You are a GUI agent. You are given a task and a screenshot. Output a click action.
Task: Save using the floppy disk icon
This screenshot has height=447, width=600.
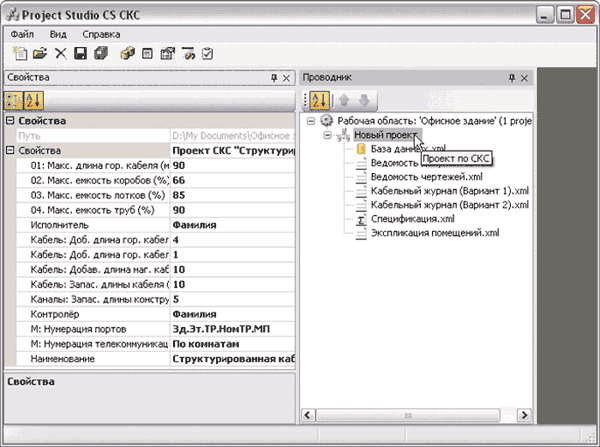click(x=80, y=54)
